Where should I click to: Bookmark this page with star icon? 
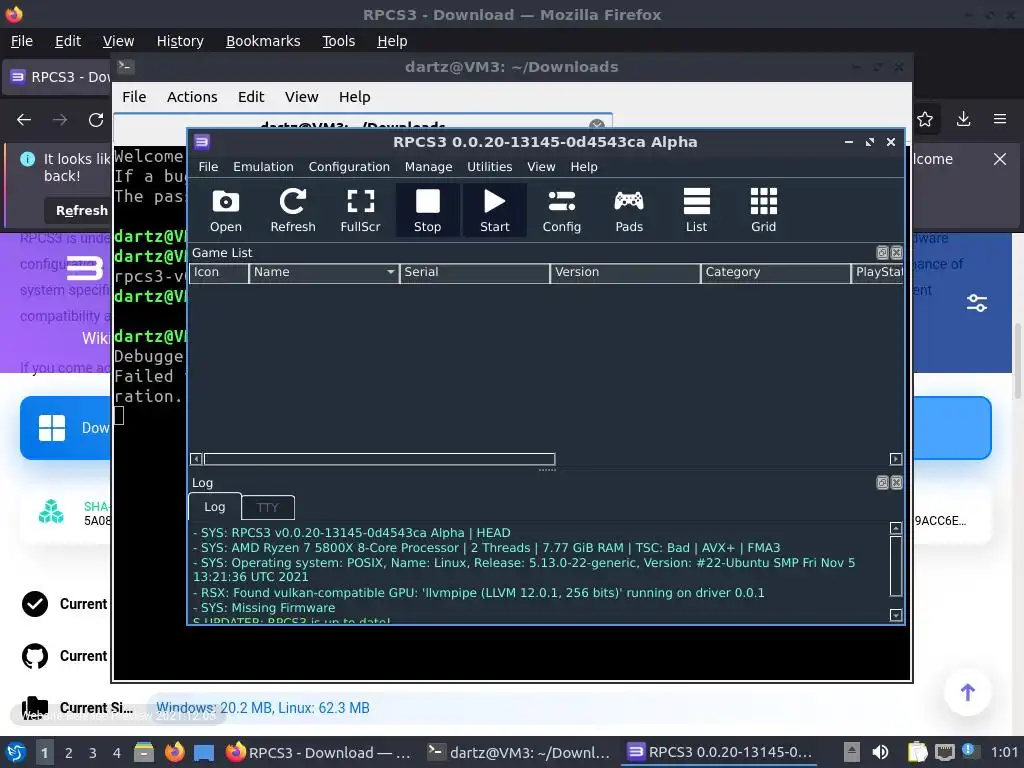925,120
